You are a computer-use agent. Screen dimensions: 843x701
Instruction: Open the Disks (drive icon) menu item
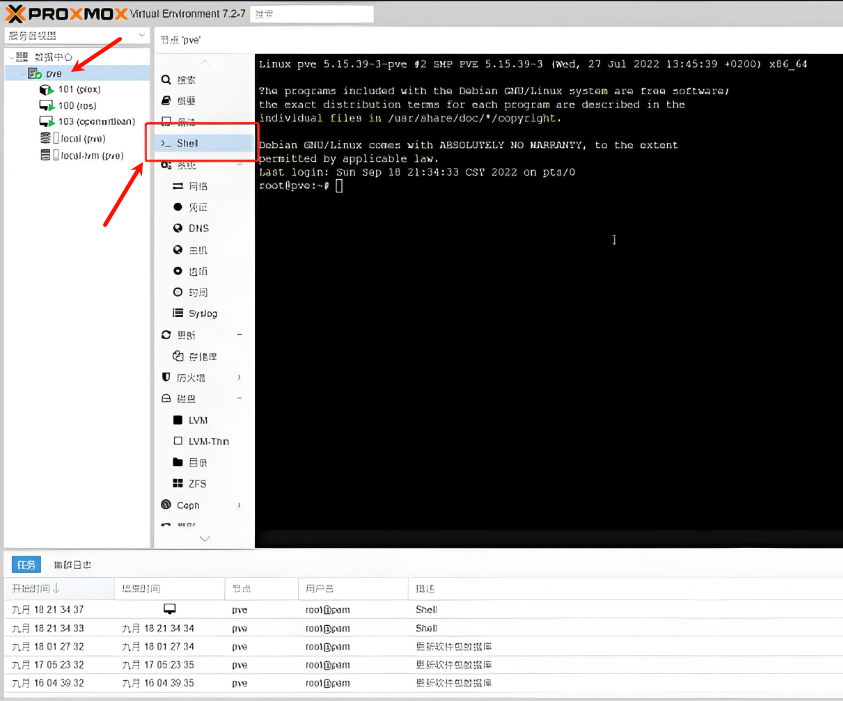pyautogui.click(x=186, y=398)
